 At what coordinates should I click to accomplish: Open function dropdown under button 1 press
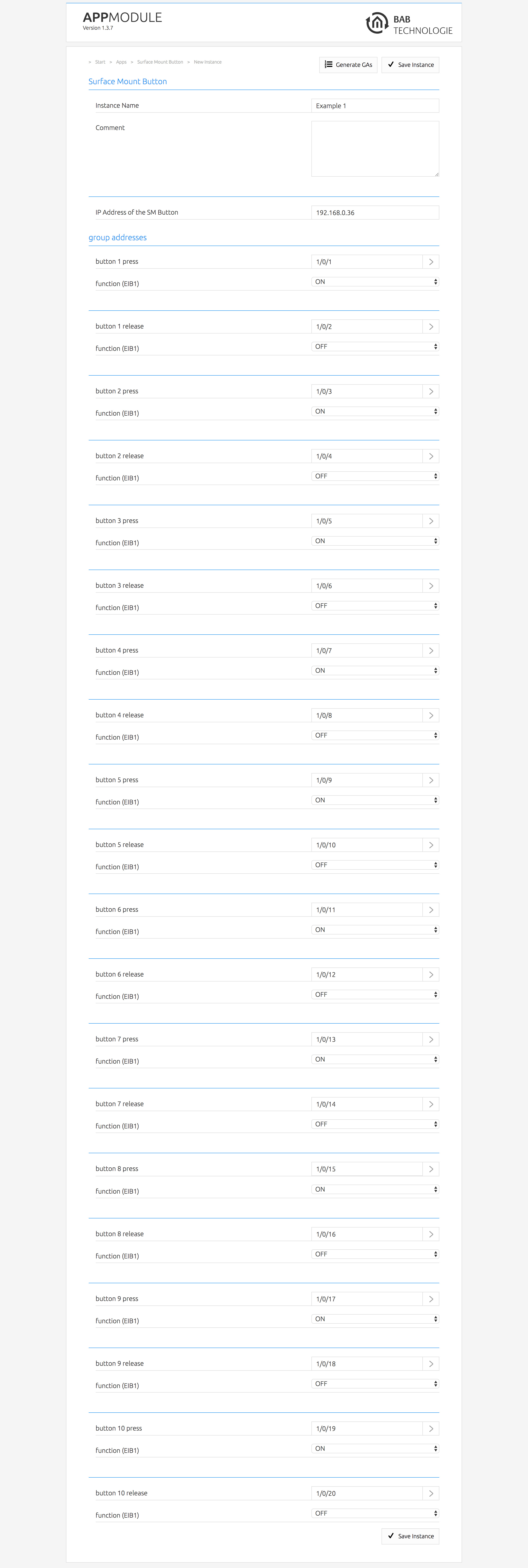point(375,282)
